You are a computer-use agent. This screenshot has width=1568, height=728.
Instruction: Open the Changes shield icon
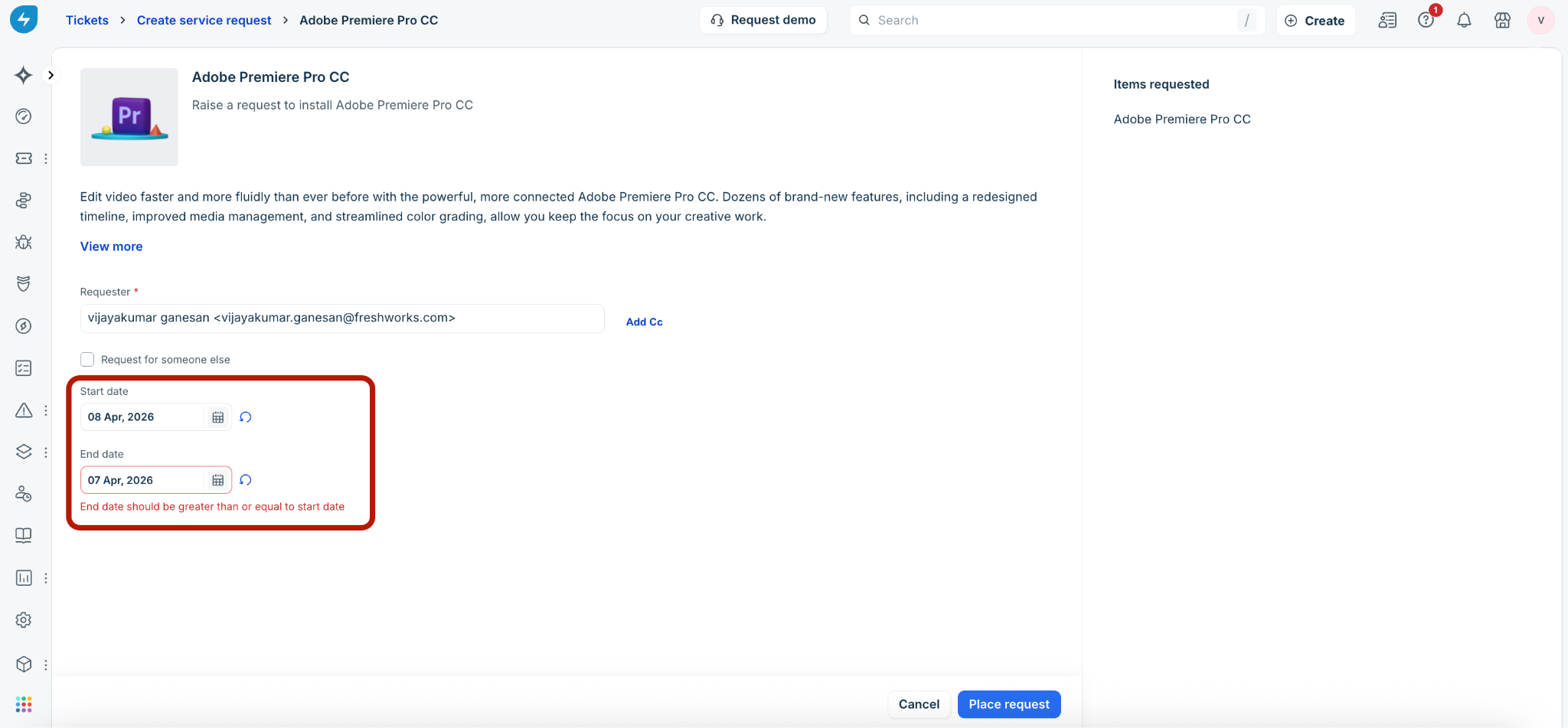(24, 284)
